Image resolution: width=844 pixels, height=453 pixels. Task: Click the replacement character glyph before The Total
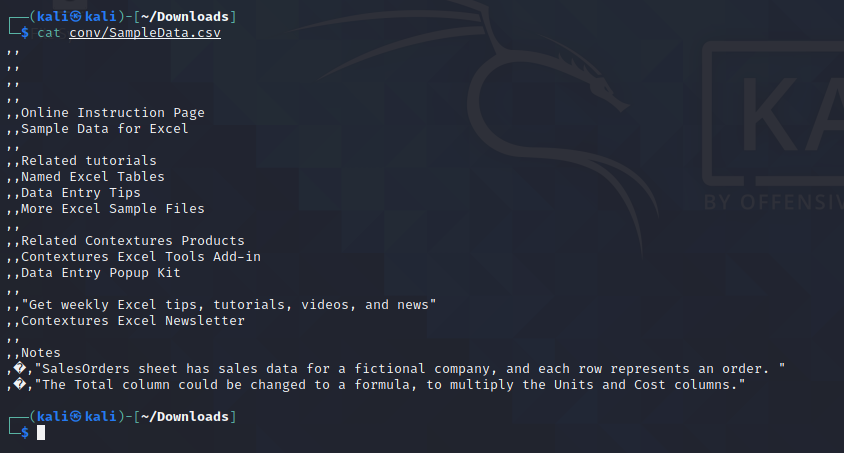pyautogui.click(x=20, y=385)
